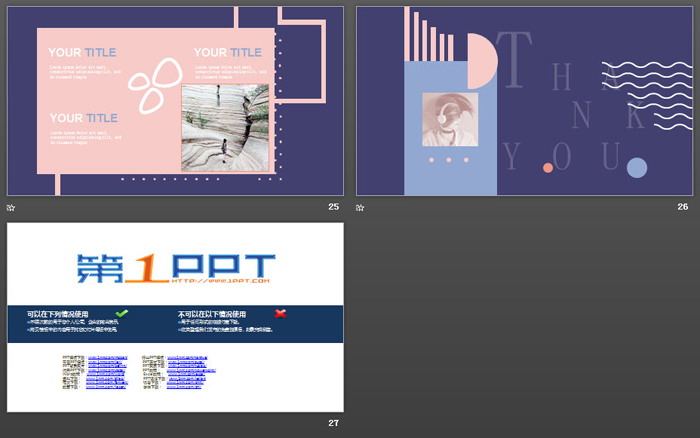
Task: Click the pink half-circle shape on slide 26
Action: 483,61
